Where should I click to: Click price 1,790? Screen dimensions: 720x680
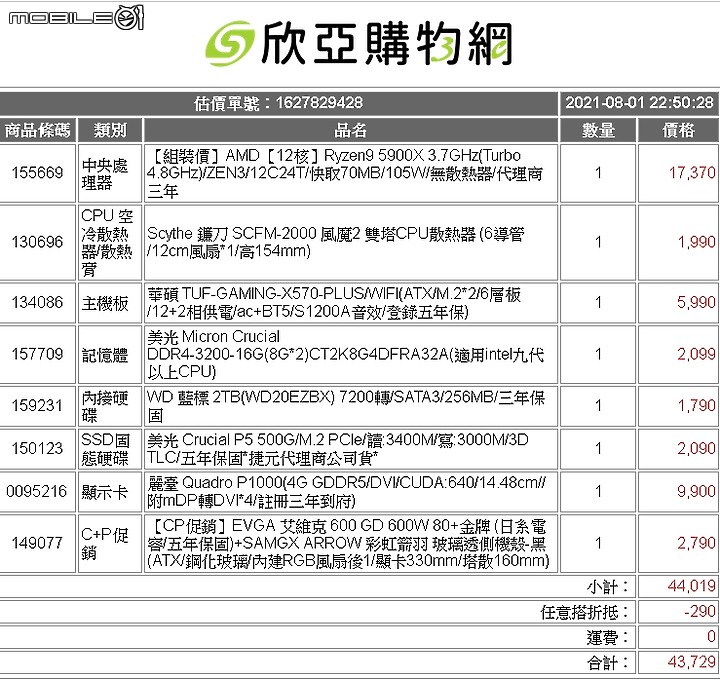pyautogui.click(x=697, y=406)
